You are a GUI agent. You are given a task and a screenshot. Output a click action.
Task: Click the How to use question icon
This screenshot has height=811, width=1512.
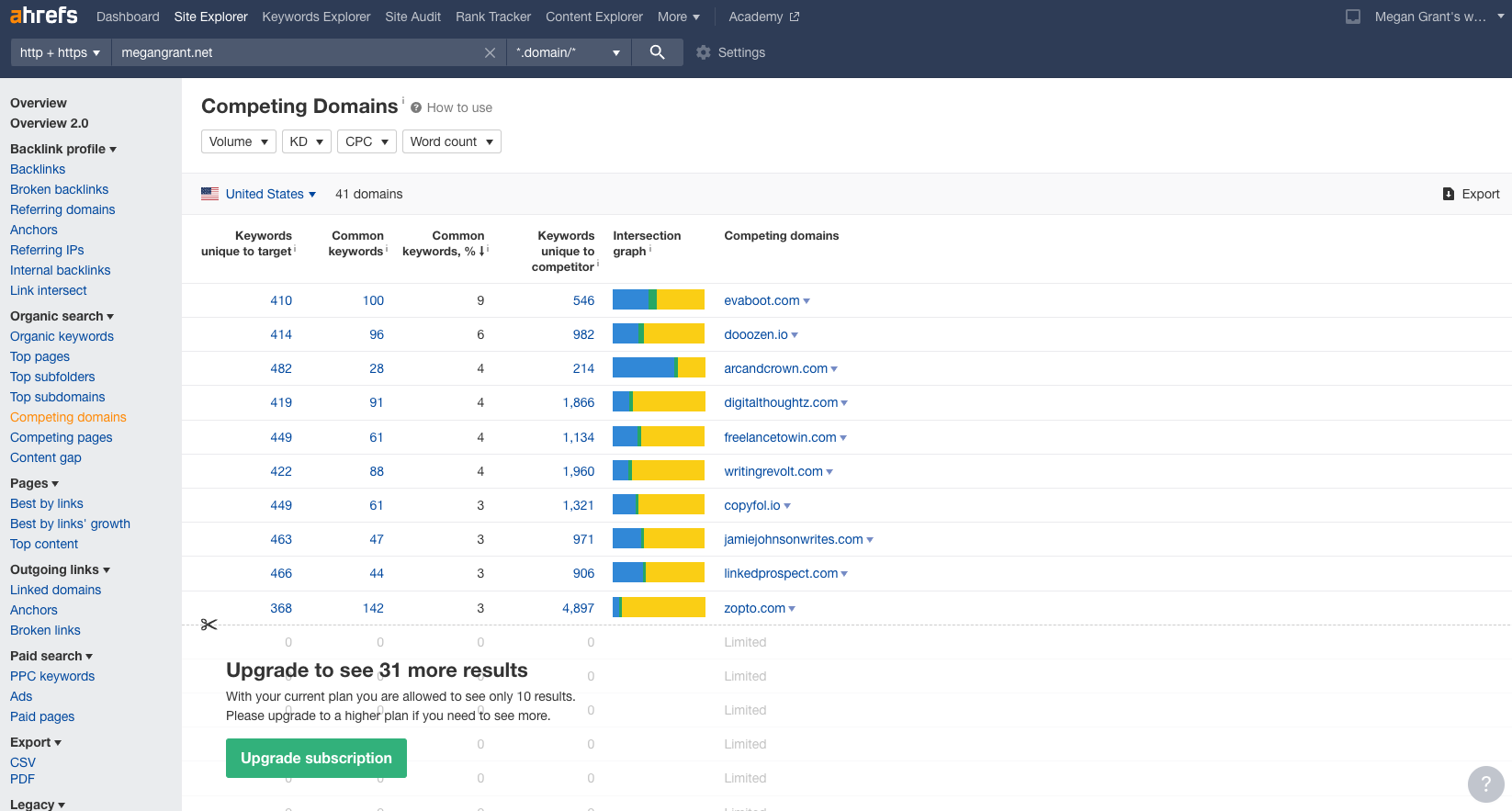416,107
